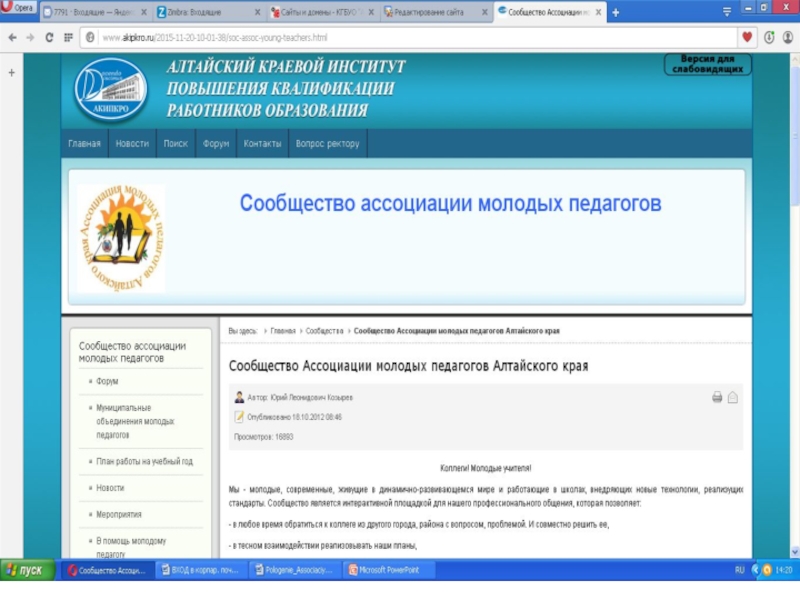800x600 pixels.
Task: Open the downloads icon in the toolbar
Action: [x=769, y=37]
